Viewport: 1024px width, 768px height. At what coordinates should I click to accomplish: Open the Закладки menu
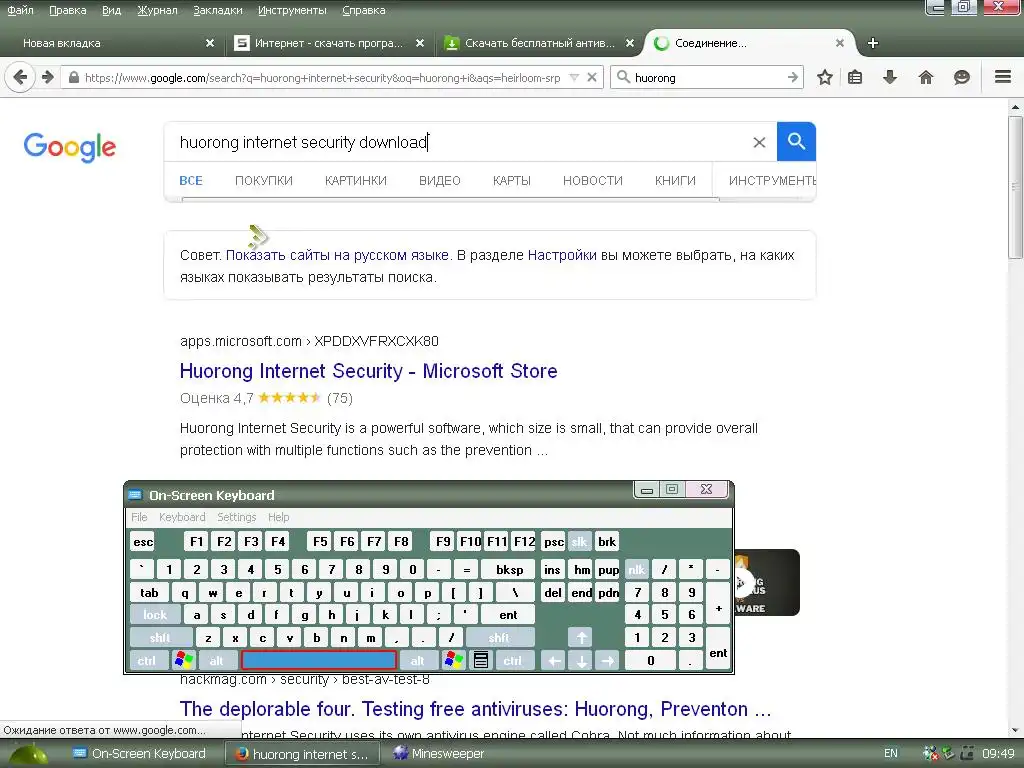217,10
